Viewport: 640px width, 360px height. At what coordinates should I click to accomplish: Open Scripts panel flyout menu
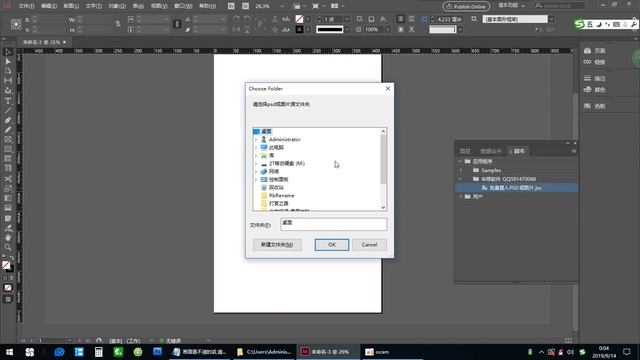573,151
